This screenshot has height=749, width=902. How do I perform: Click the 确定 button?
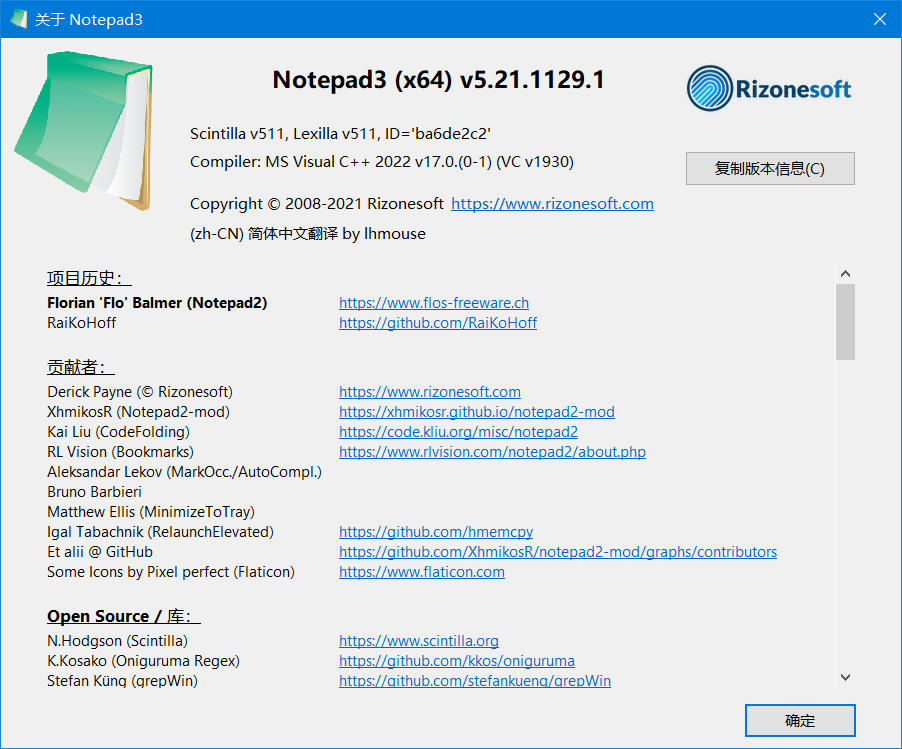[800, 720]
